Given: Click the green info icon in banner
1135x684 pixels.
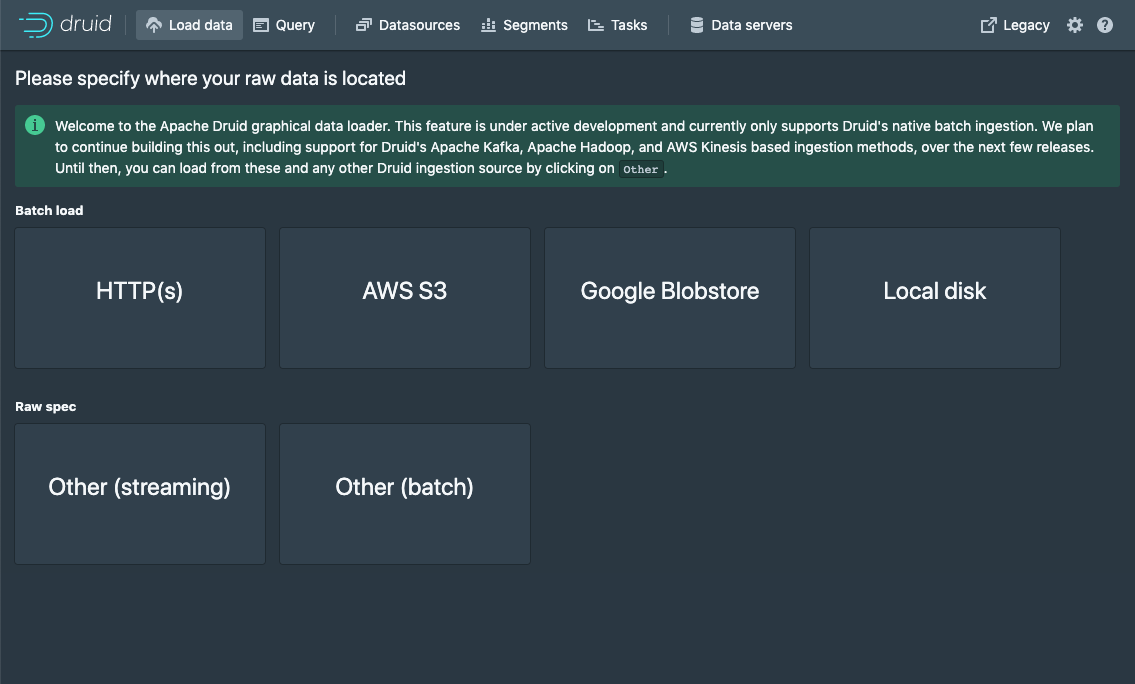Looking at the screenshot, I should point(35,125).
